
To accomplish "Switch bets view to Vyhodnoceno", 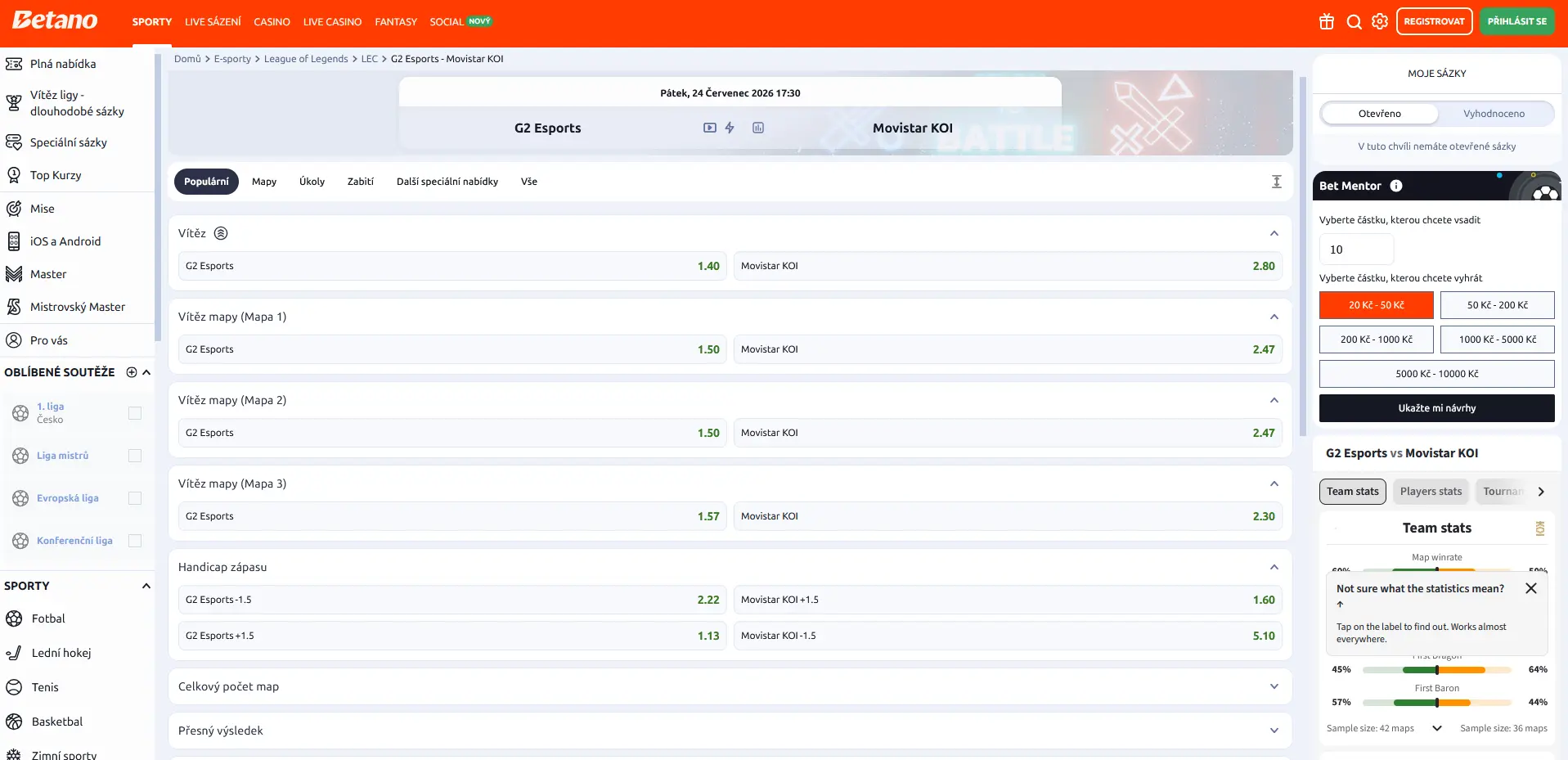I will pos(1494,114).
